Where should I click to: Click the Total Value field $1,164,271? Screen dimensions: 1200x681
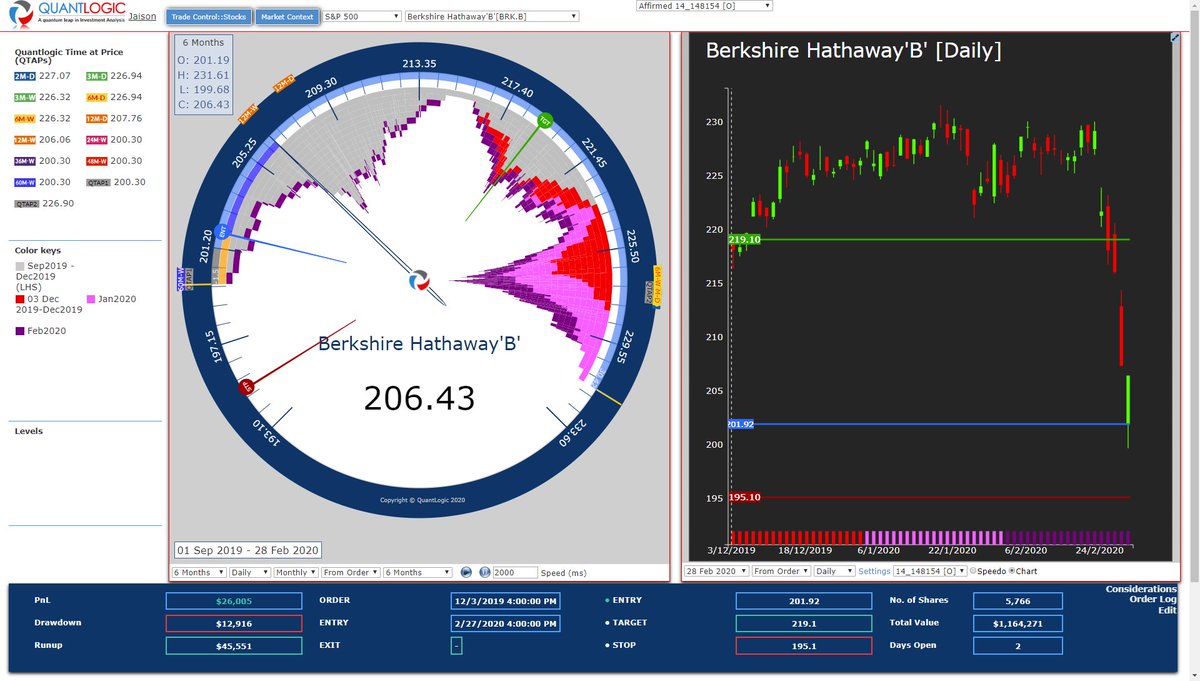coord(1018,623)
